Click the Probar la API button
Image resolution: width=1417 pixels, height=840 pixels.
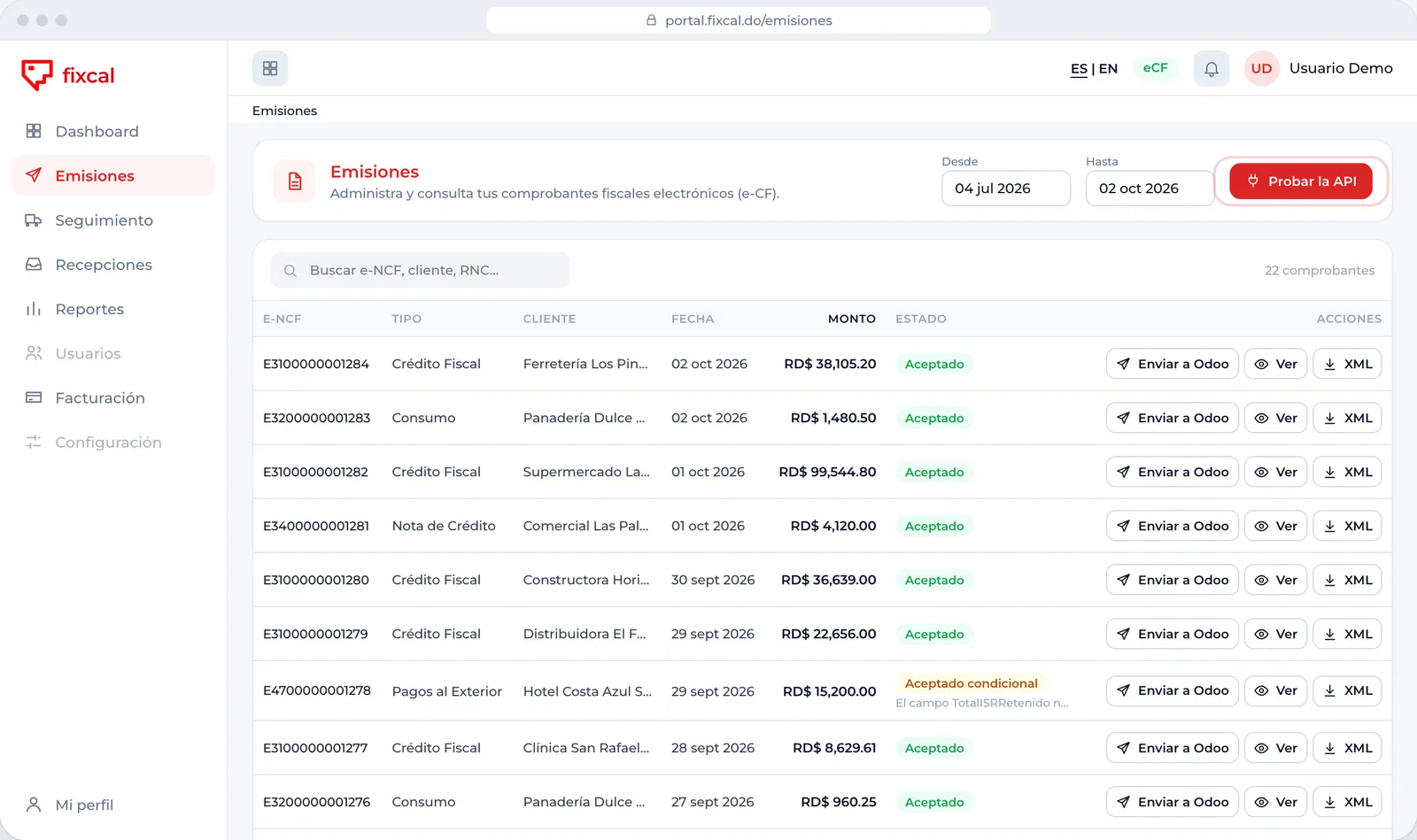coord(1301,181)
